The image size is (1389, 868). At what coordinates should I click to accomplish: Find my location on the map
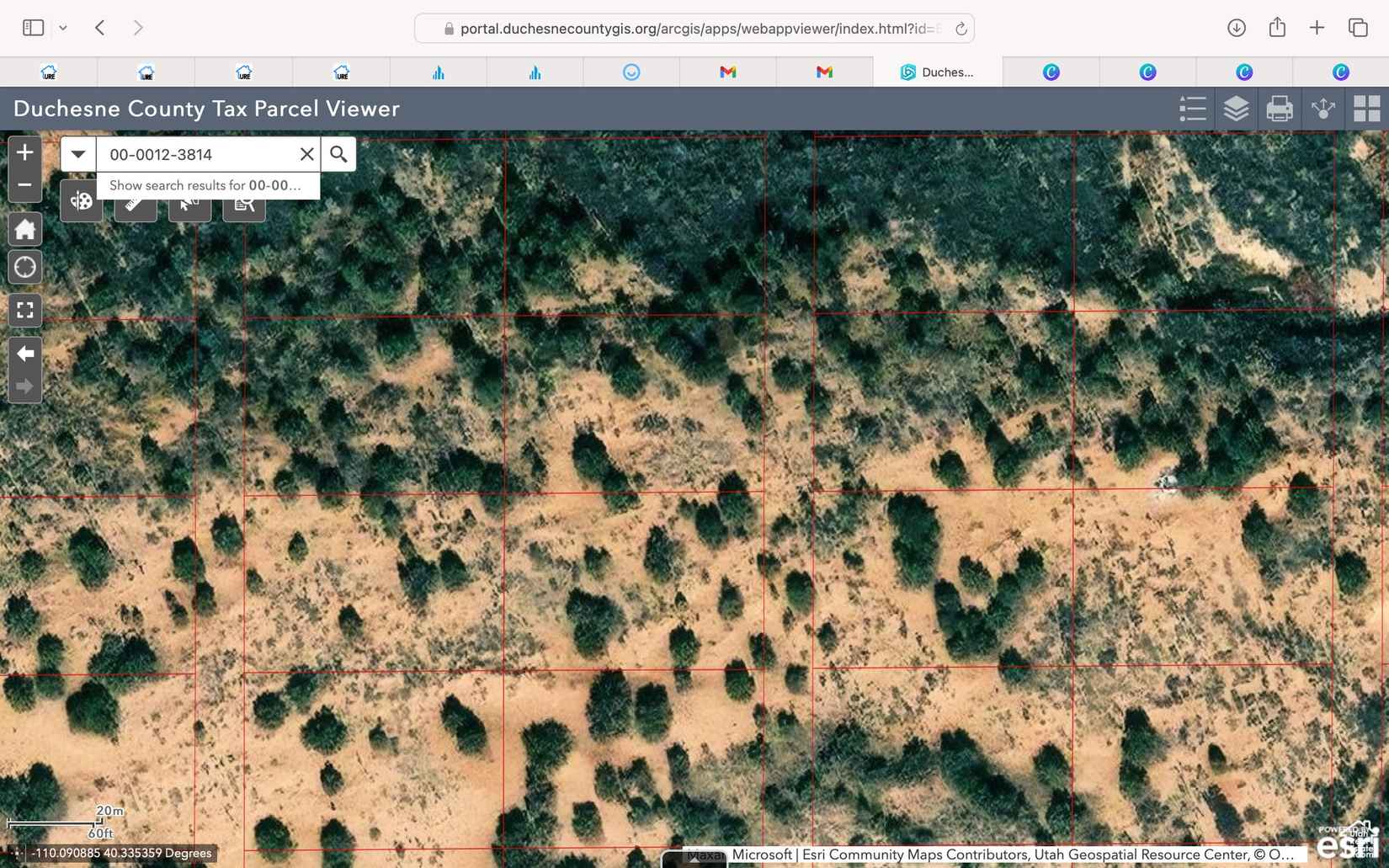(24, 267)
